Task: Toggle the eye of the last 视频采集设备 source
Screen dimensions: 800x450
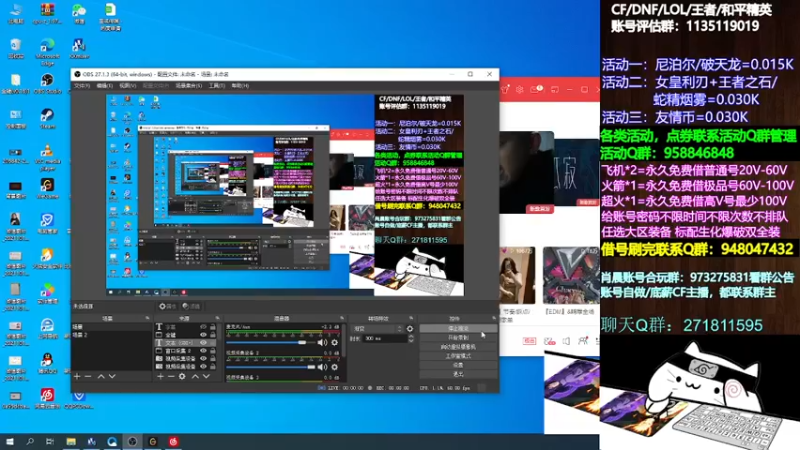Action: click(x=203, y=366)
